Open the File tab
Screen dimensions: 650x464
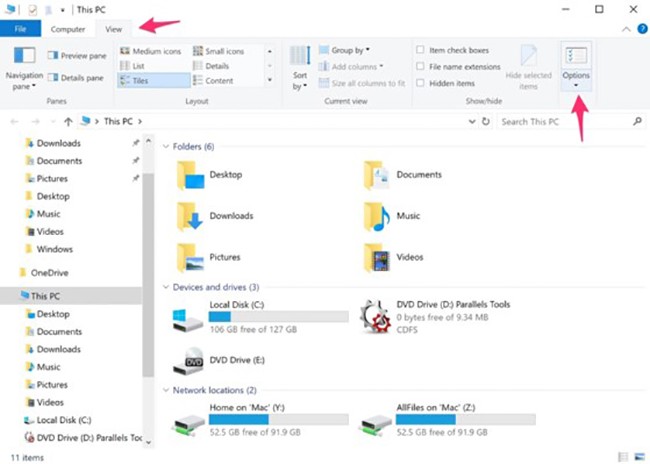tap(20, 29)
